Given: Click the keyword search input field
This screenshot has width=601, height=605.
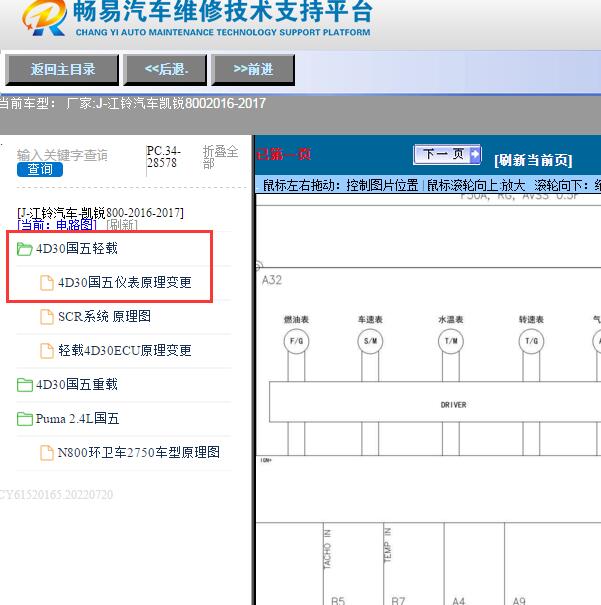Looking at the screenshot, I should tap(62, 155).
